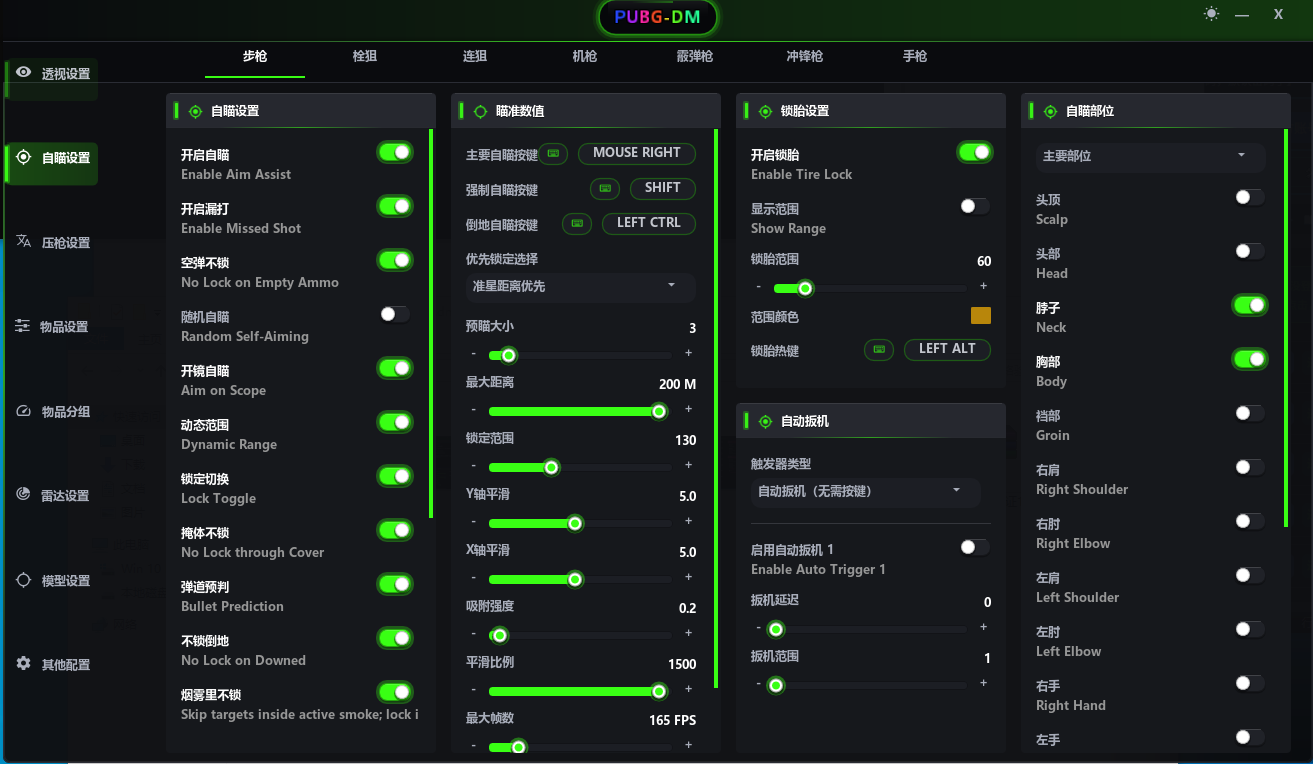Screen dimensions: 1313x764
Task: Select the 冲锋枪 tab
Action: (805, 57)
